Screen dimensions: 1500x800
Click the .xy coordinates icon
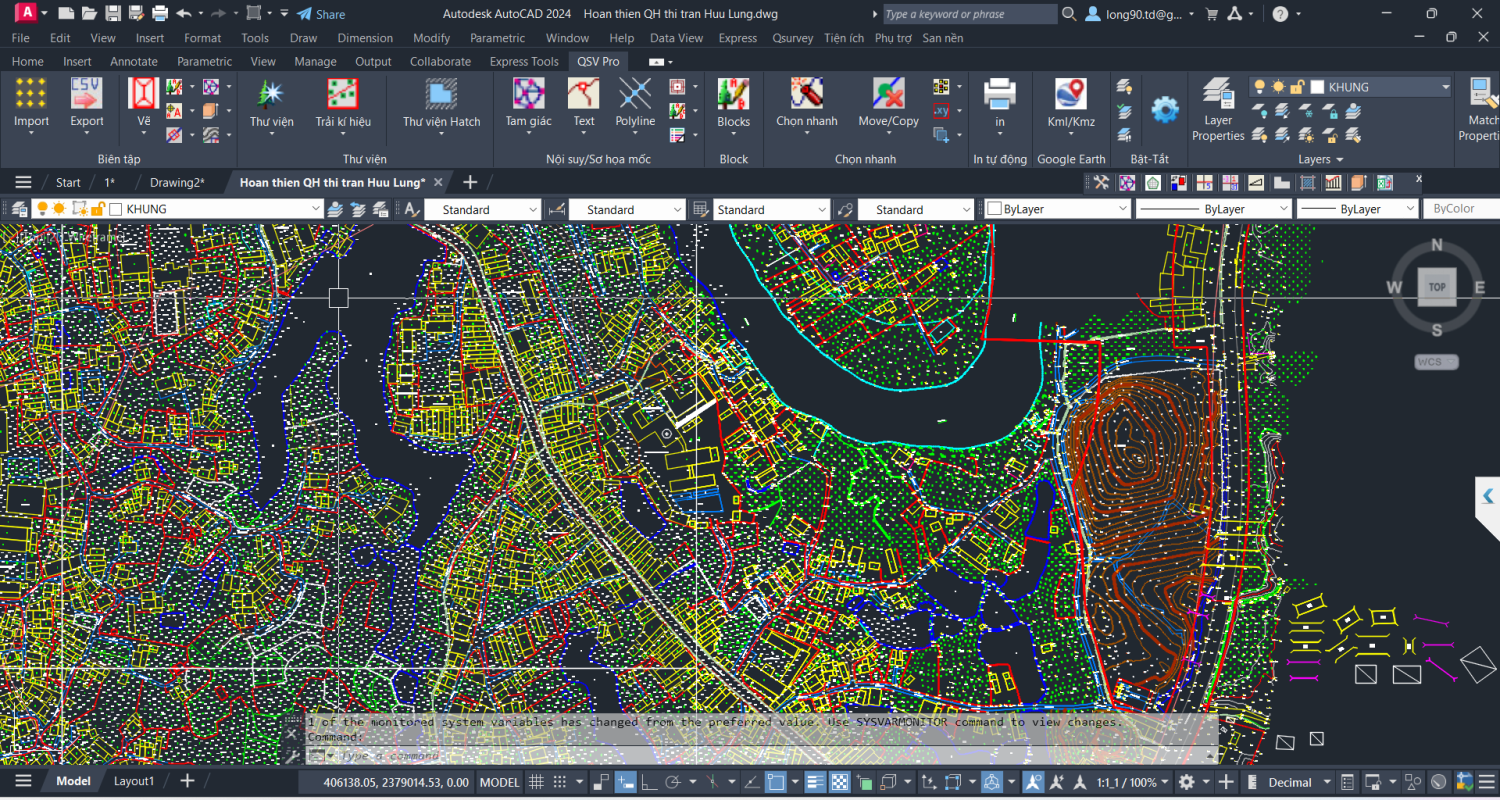click(x=941, y=111)
